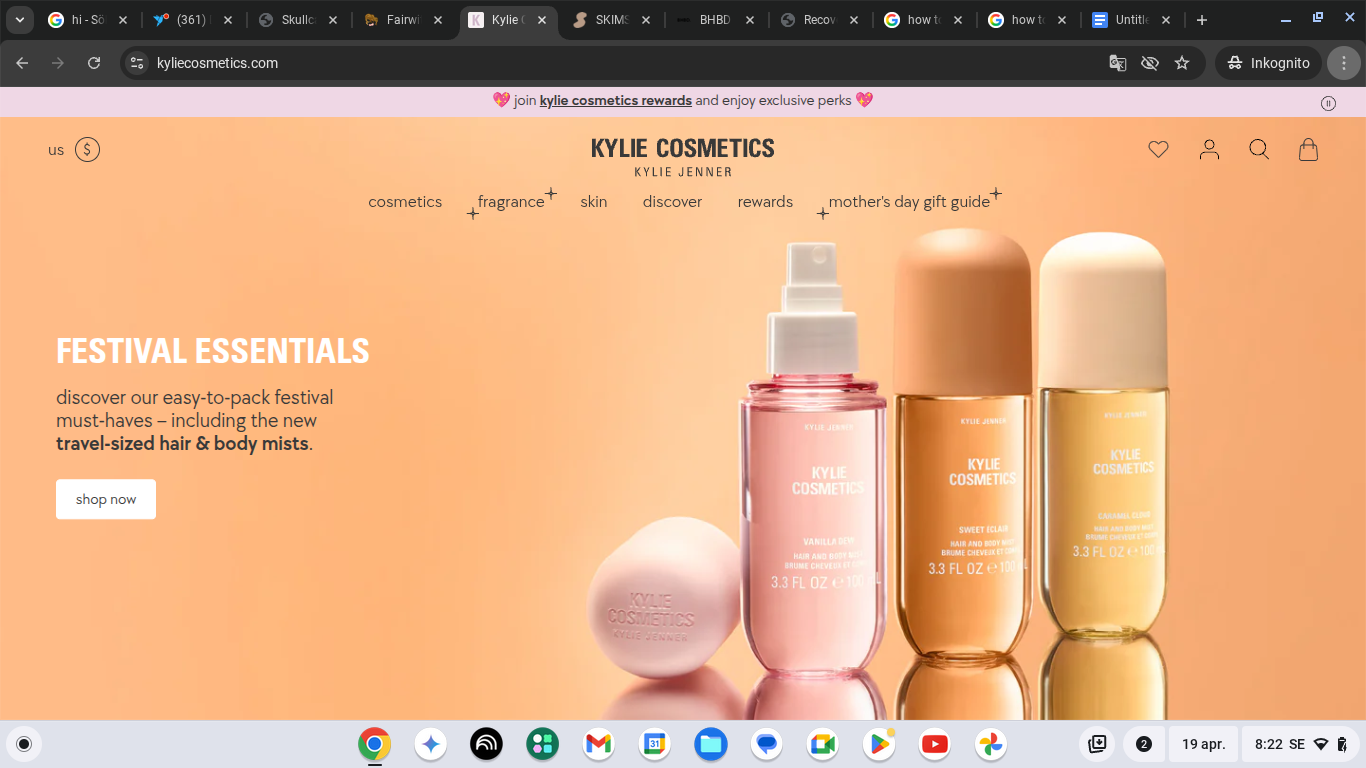This screenshot has width=1366, height=768.
Task: View site information in address bar
Action: pos(138,63)
